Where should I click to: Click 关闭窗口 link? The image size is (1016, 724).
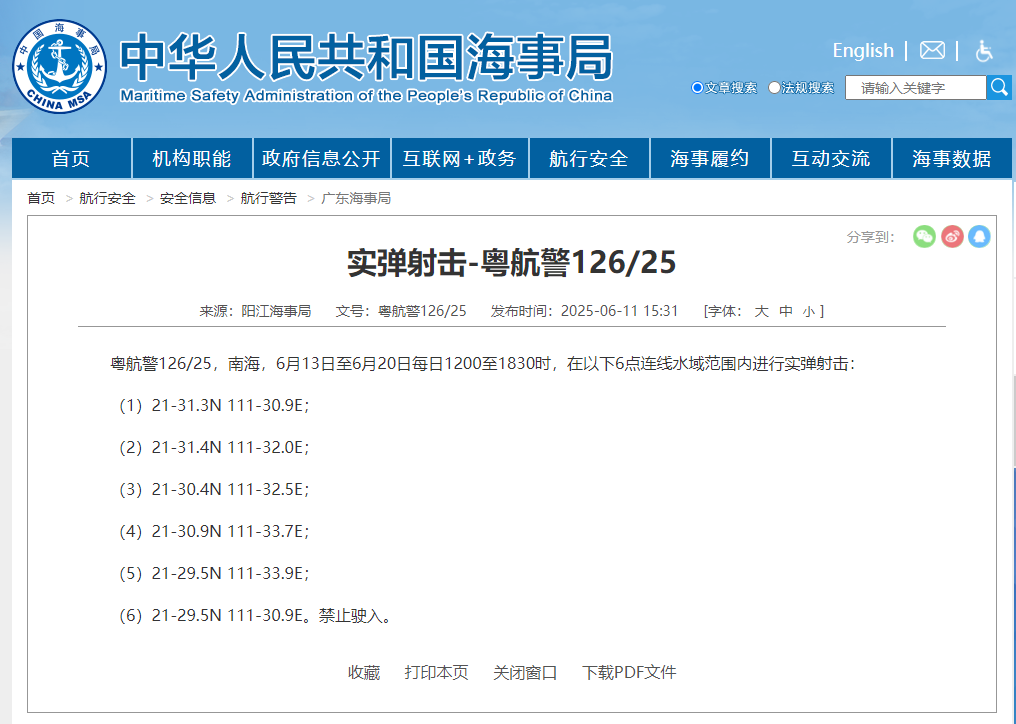click(x=525, y=672)
